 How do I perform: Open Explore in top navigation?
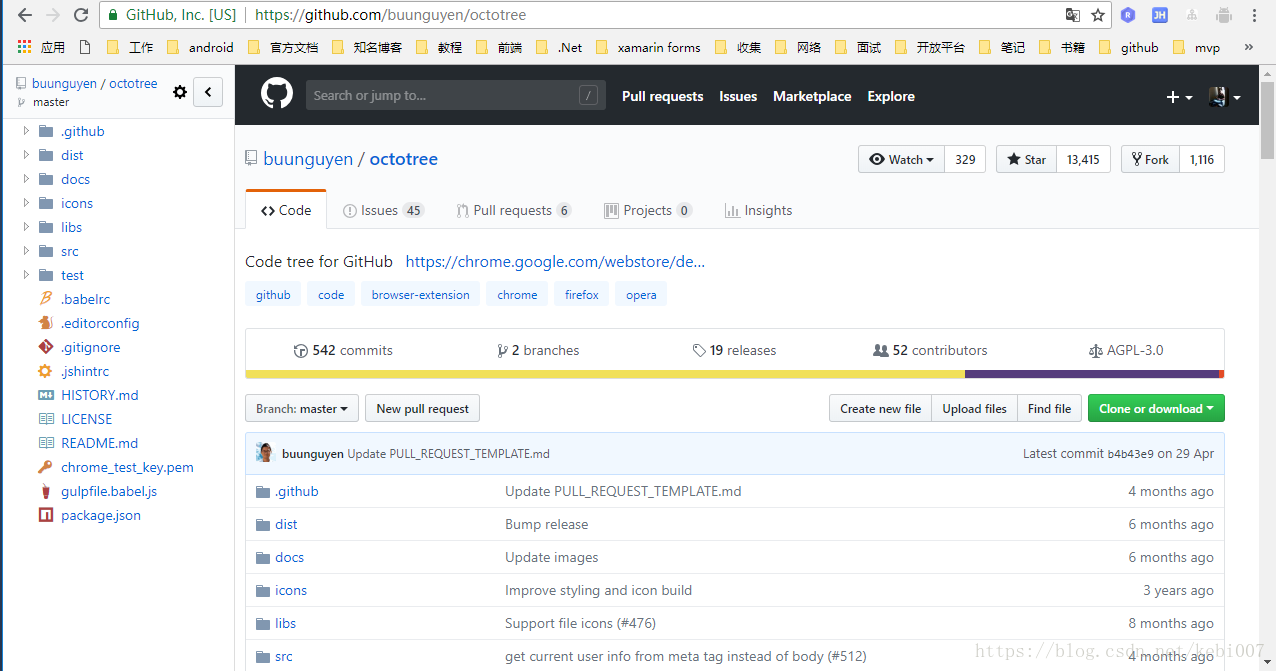pyautogui.click(x=891, y=96)
